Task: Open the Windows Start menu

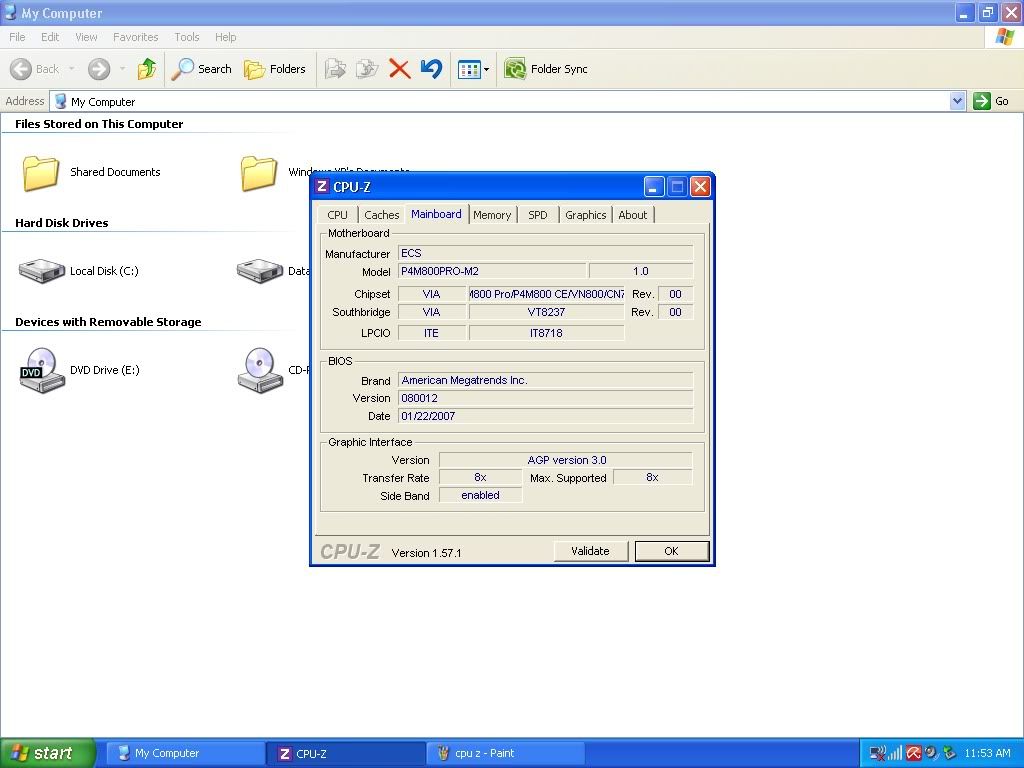Action: [48, 753]
